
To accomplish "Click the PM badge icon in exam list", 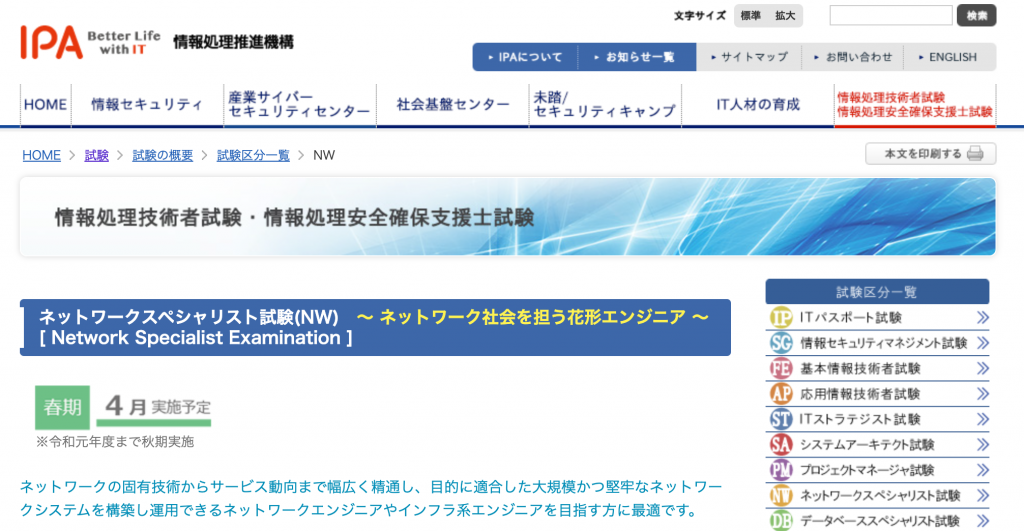I will [781, 470].
